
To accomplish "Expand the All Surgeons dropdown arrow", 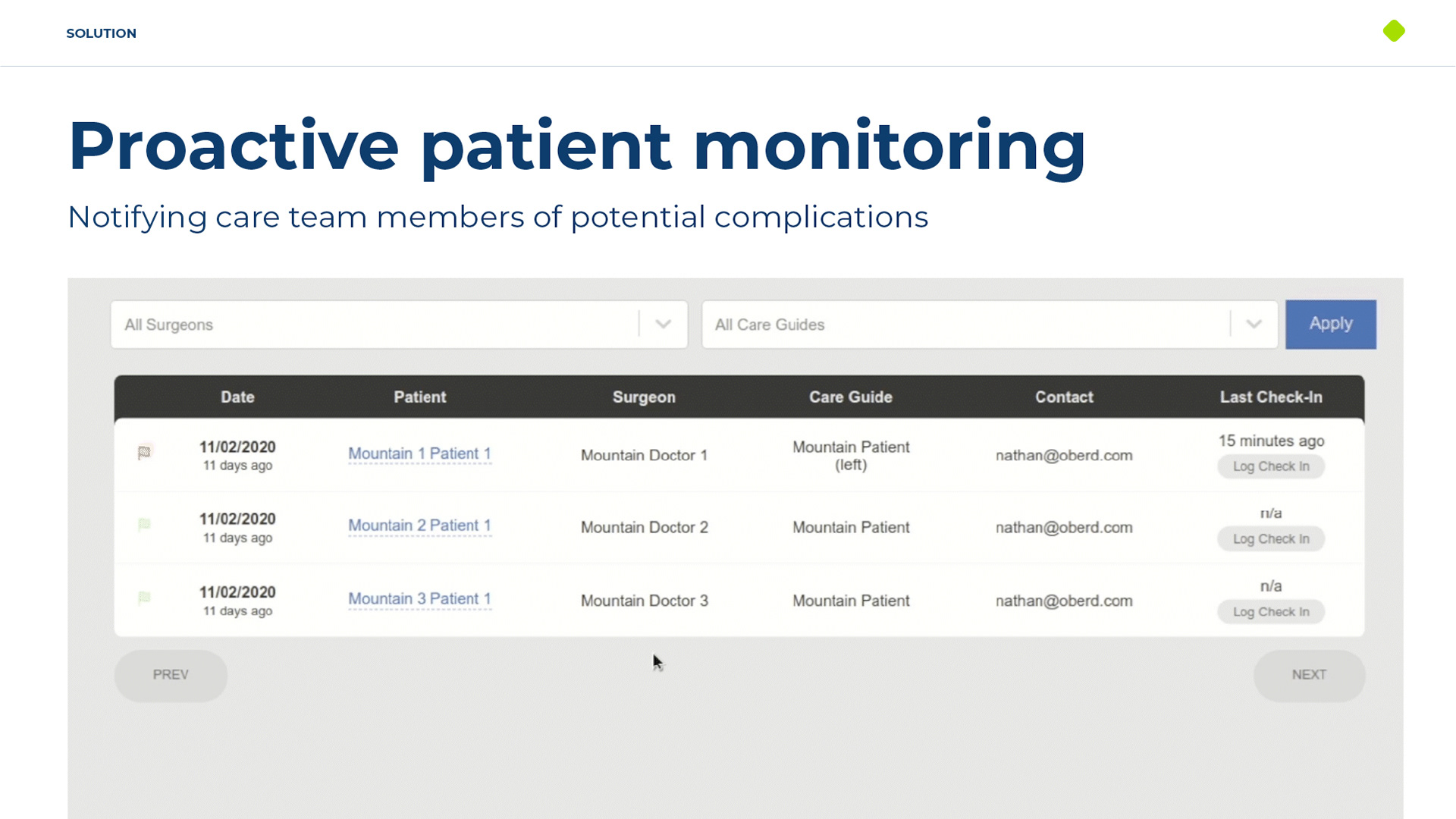I will [664, 325].
